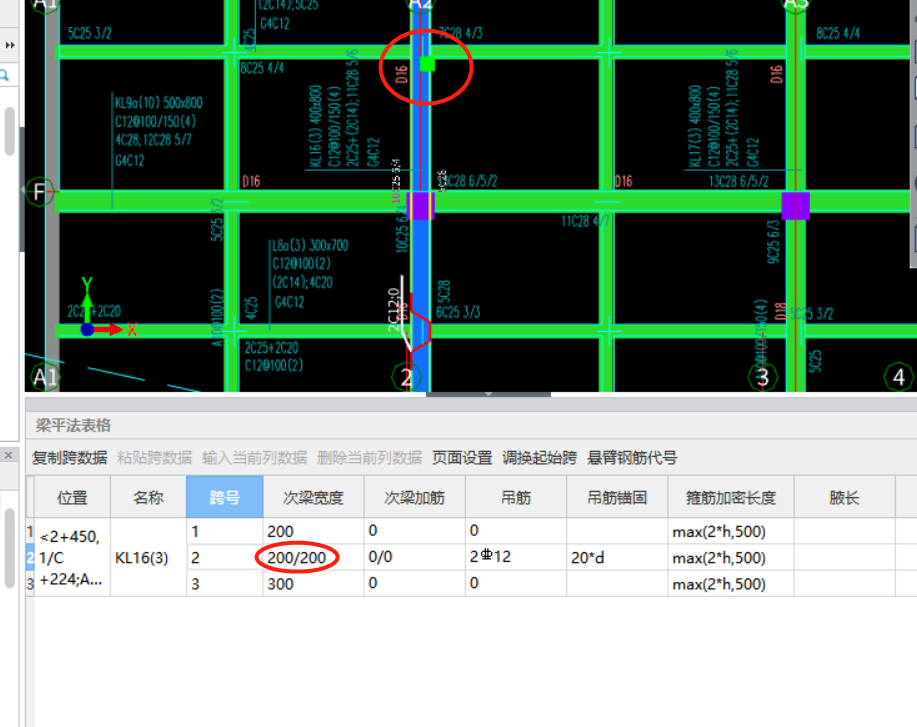The height and width of the screenshot is (727, 917).
Task: Click the KL9a(10) 500x800 beam label
Action: [158, 103]
